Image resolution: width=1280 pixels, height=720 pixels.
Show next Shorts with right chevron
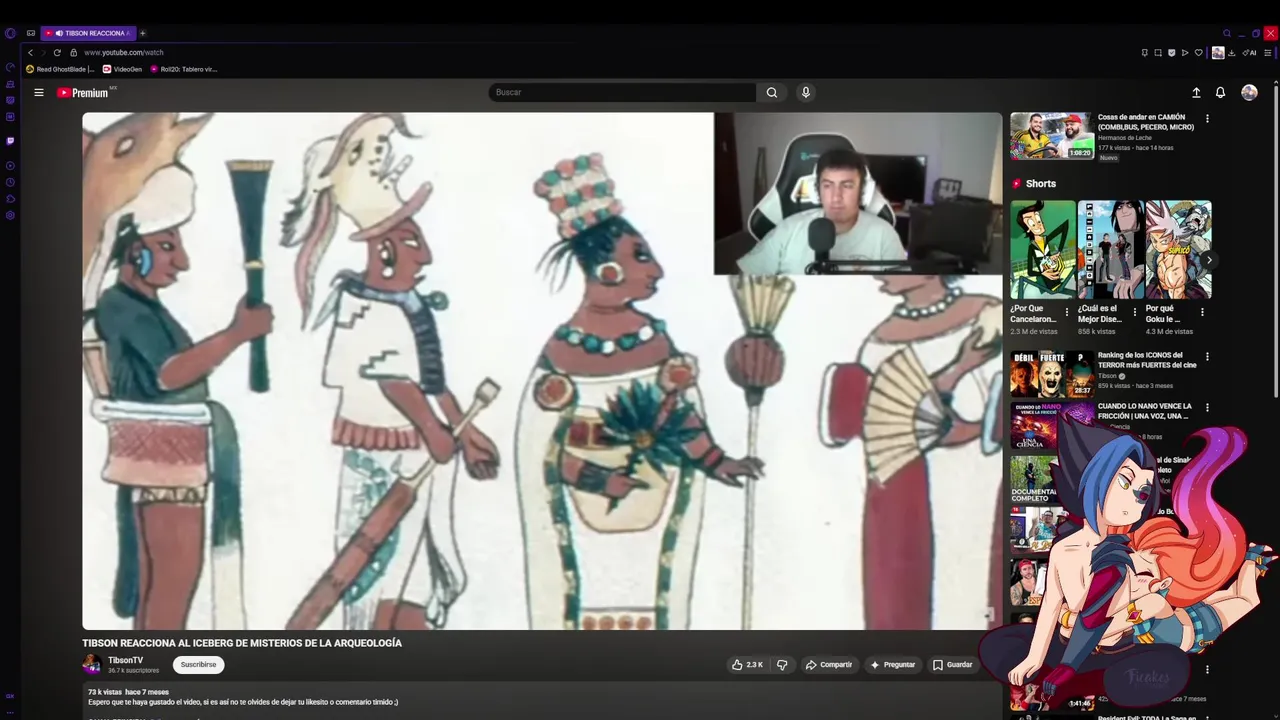[x=1209, y=260]
